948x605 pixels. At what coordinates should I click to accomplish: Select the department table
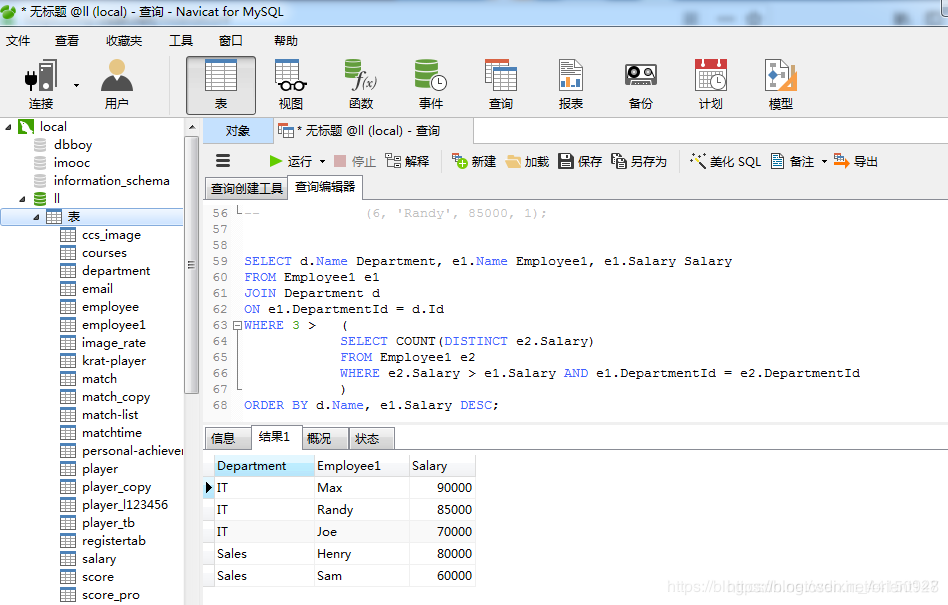coord(115,271)
